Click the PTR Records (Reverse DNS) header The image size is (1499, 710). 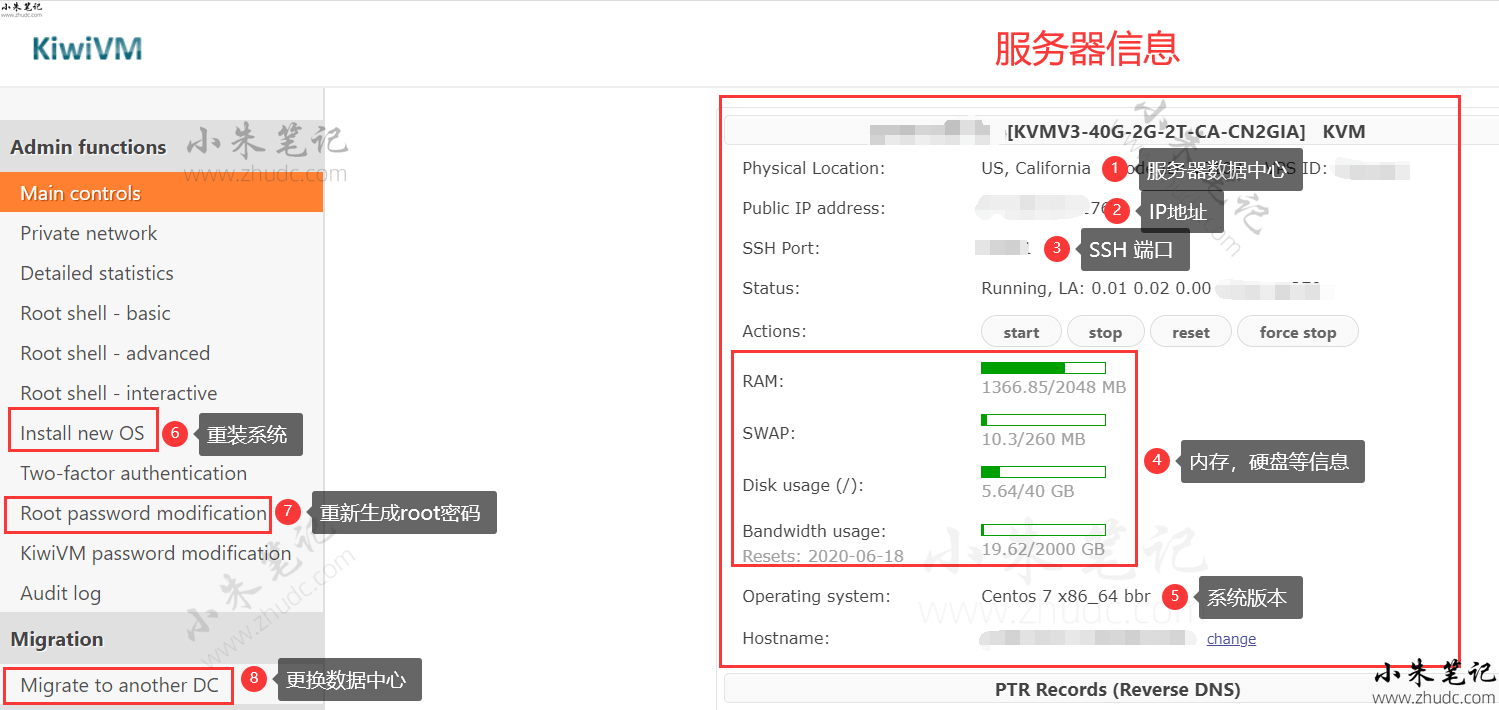click(1117, 689)
